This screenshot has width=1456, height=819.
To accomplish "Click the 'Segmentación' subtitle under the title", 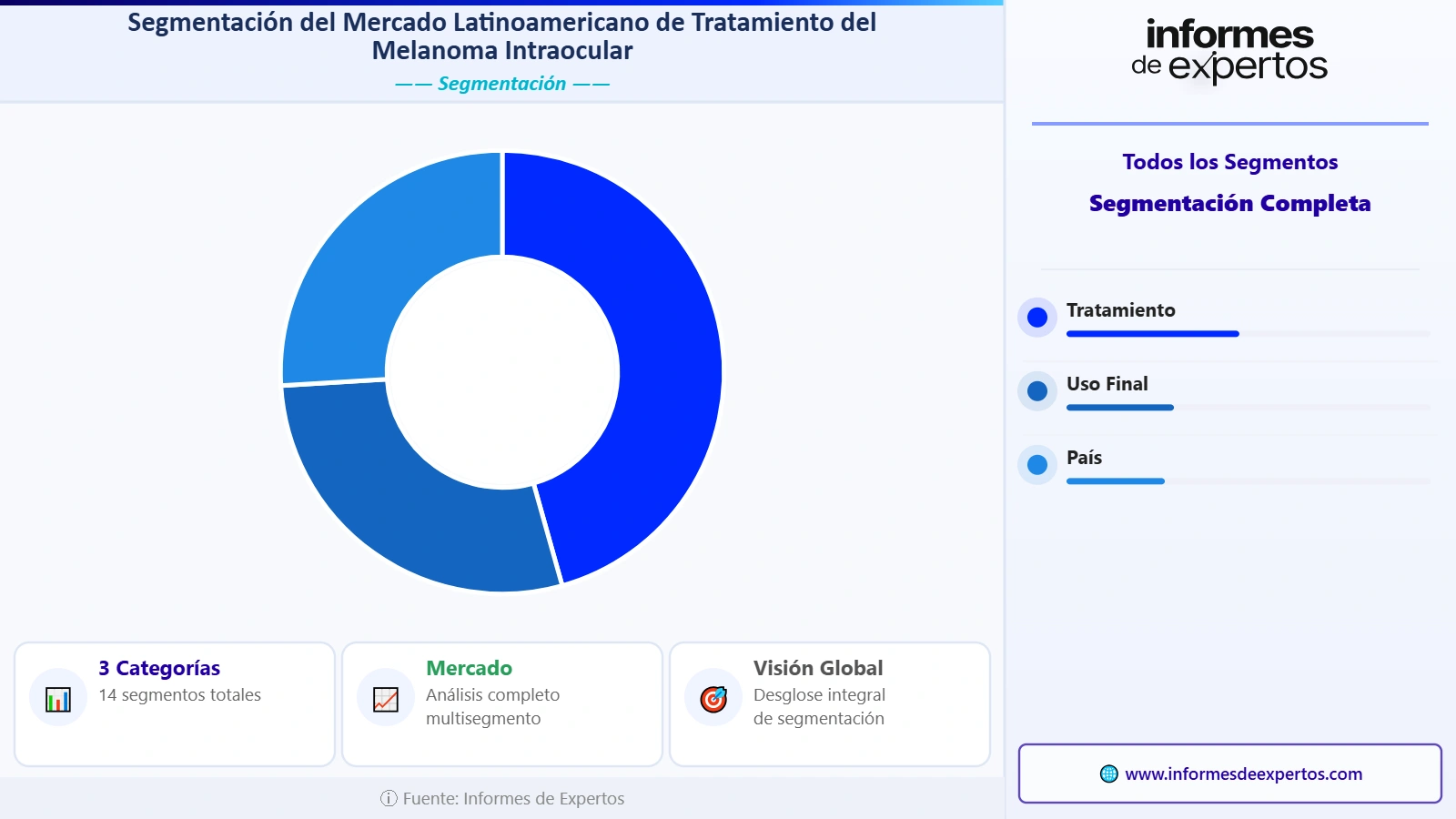I will 502,84.
